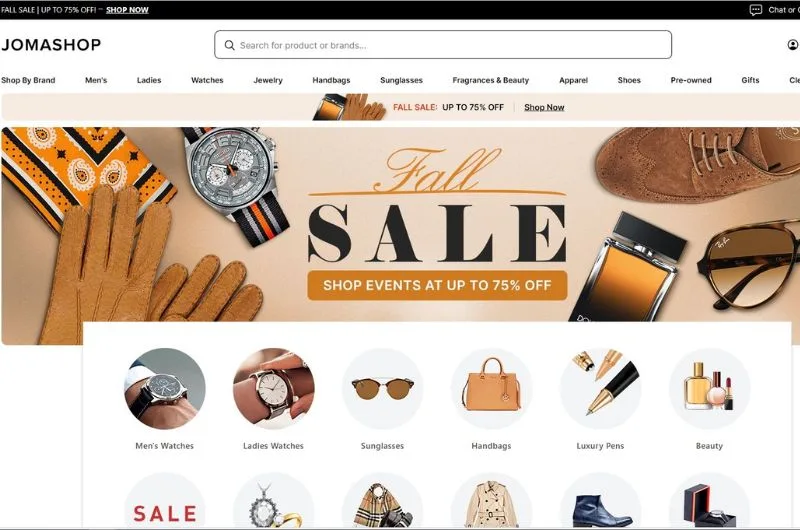Focus the product or brands search field

pyautogui.click(x=443, y=45)
